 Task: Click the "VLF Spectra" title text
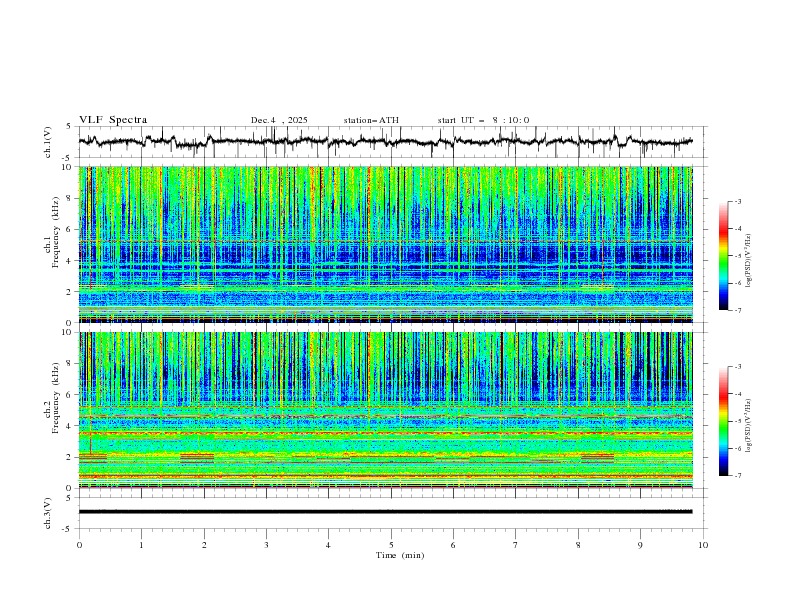tap(113, 120)
